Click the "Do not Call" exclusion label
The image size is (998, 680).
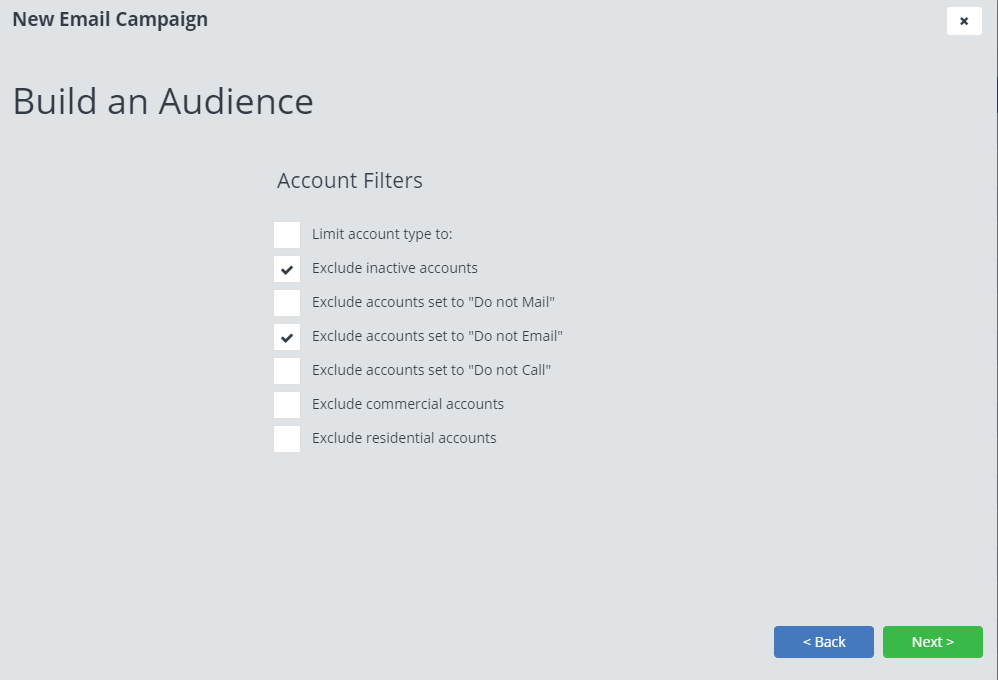pyautogui.click(x=431, y=370)
